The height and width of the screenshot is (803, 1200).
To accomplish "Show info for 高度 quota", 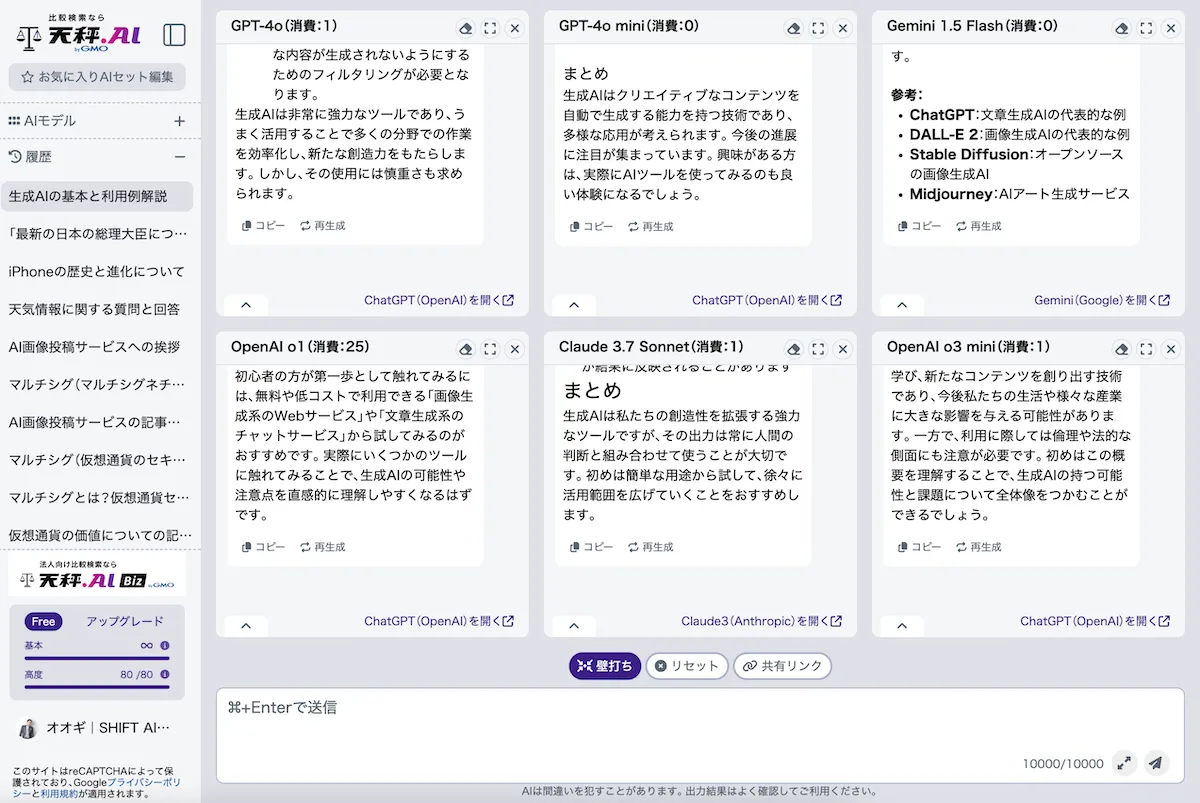I will pos(165,675).
